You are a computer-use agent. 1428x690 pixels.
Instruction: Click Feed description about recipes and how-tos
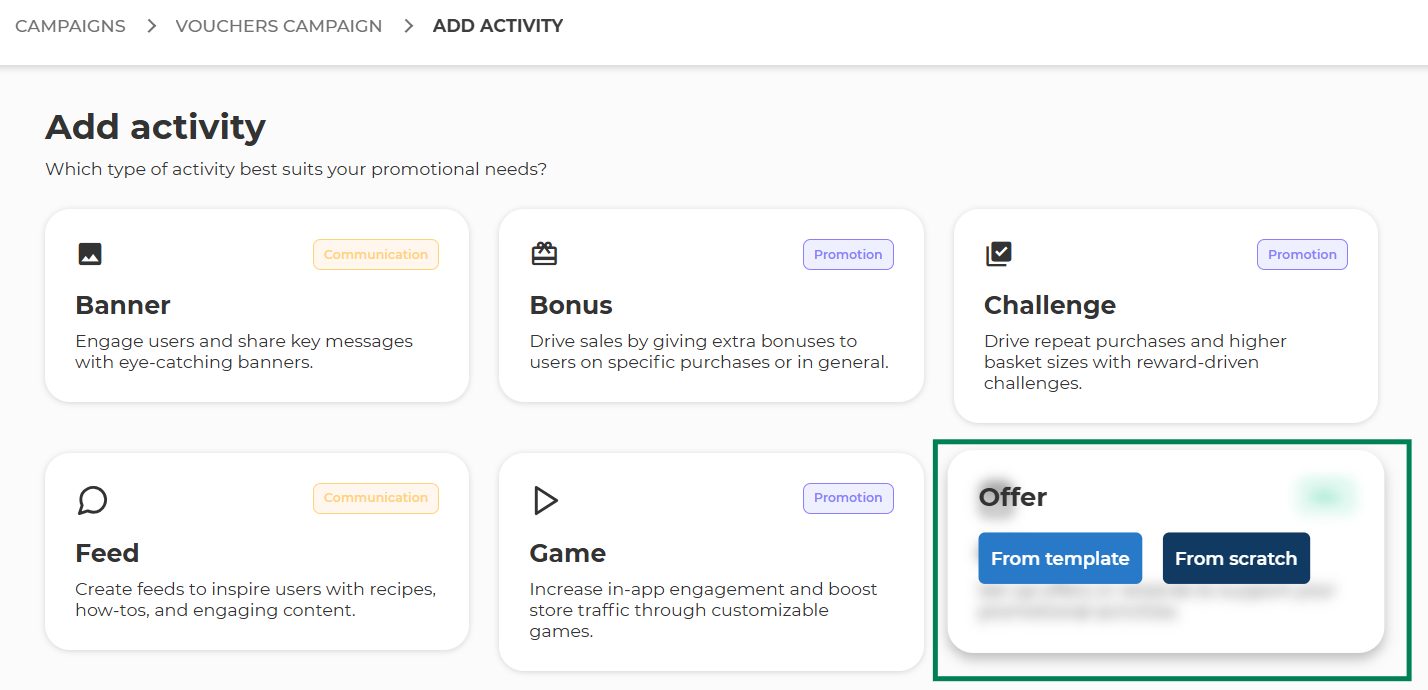(x=255, y=600)
